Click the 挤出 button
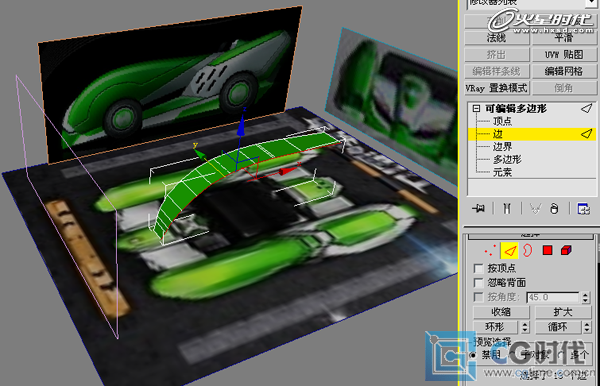The image size is (600, 386). 497,54
